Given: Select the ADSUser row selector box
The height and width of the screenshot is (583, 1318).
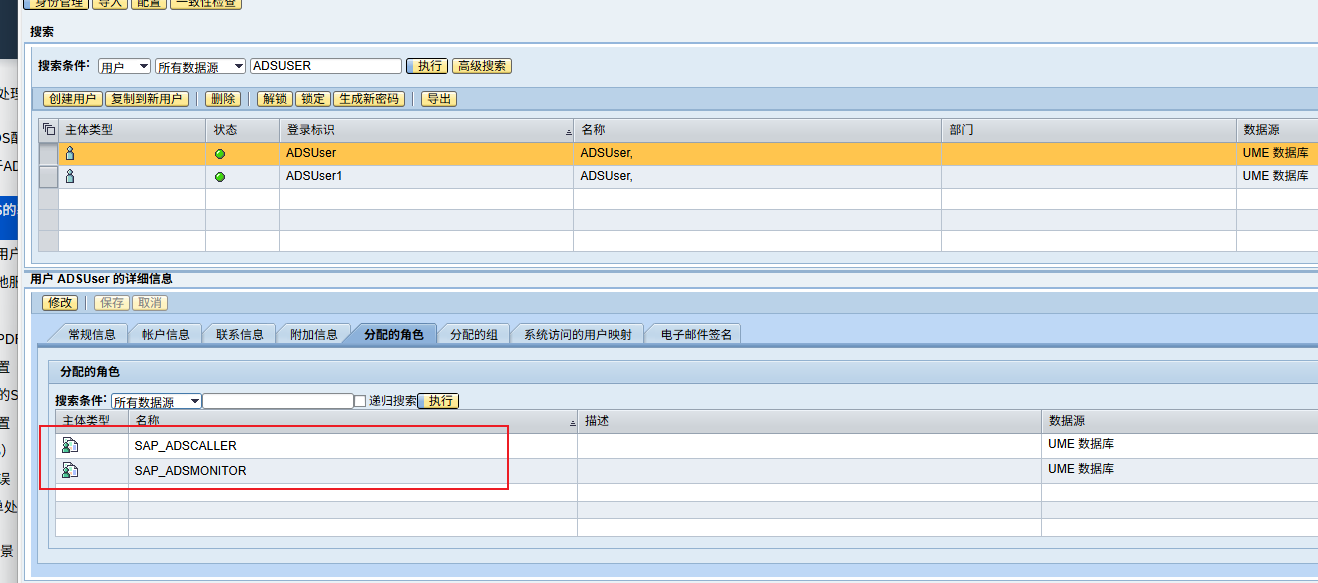Looking at the screenshot, I should click(x=48, y=153).
